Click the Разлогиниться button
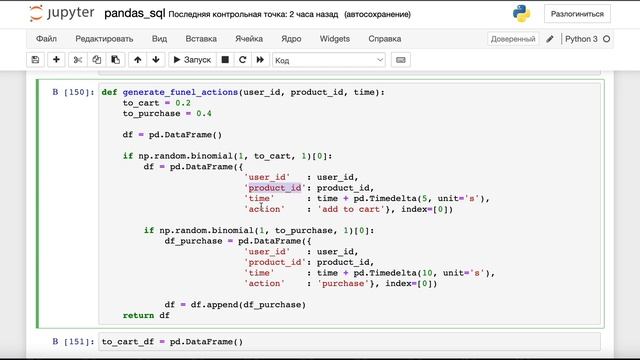Screen dimensions: 640x360 [x=577, y=14]
